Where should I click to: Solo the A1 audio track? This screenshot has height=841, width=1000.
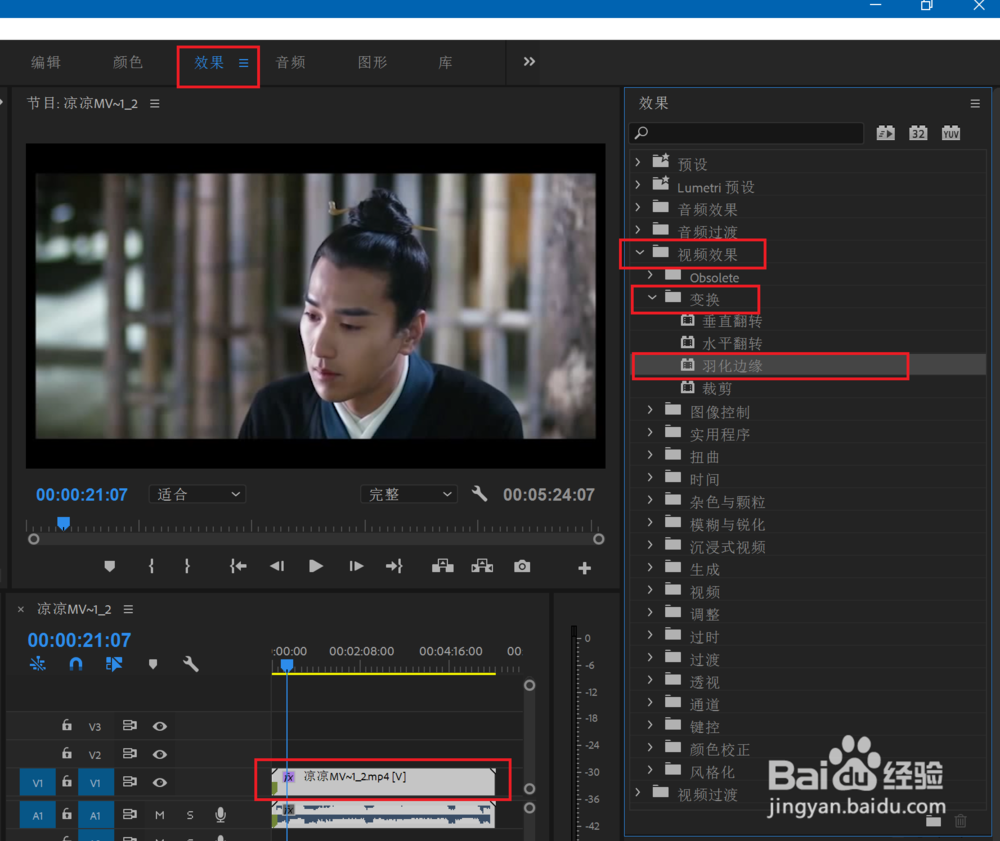[x=190, y=815]
